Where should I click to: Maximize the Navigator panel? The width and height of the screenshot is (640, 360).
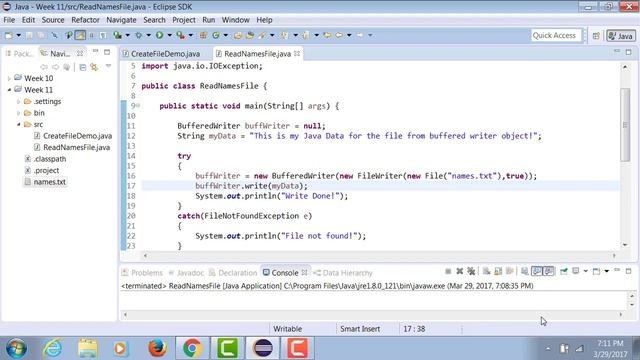[x=107, y=52]
